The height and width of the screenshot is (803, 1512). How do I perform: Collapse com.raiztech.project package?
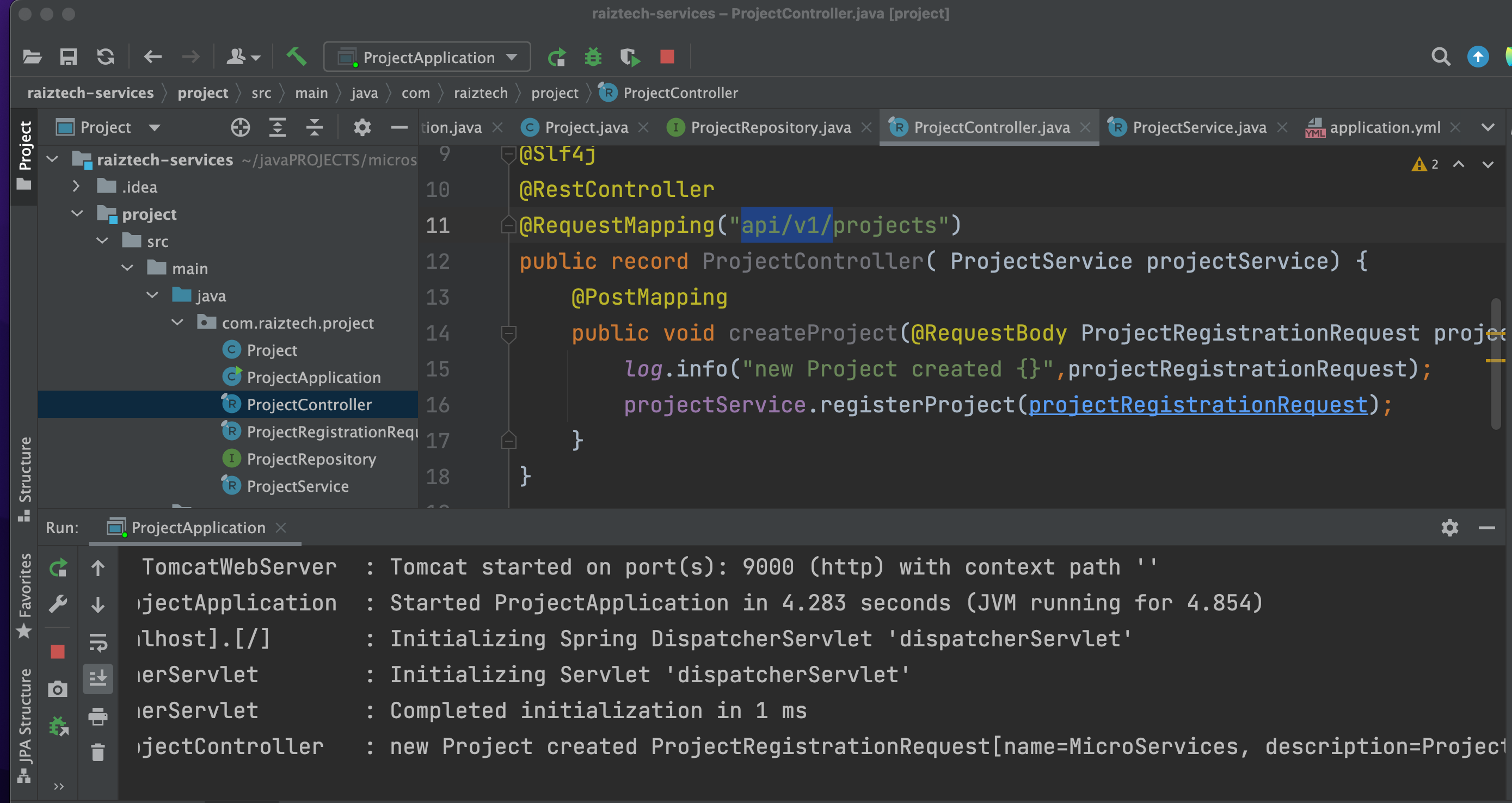click(178, 323)
